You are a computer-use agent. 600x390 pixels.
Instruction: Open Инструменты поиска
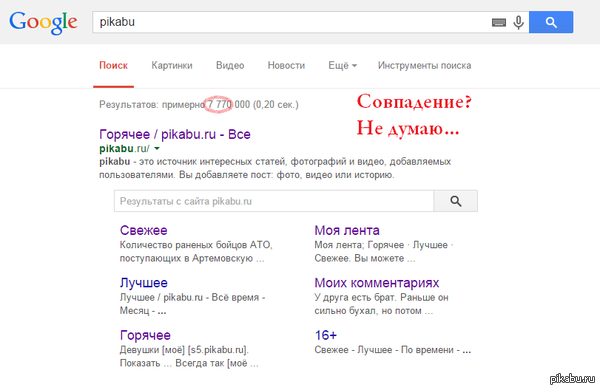point(424,65)
